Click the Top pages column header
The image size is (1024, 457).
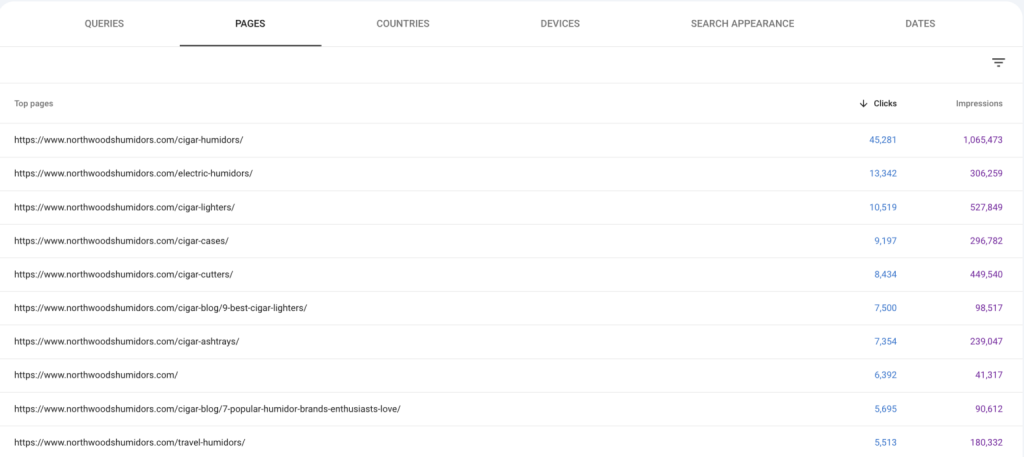(34, 103)
